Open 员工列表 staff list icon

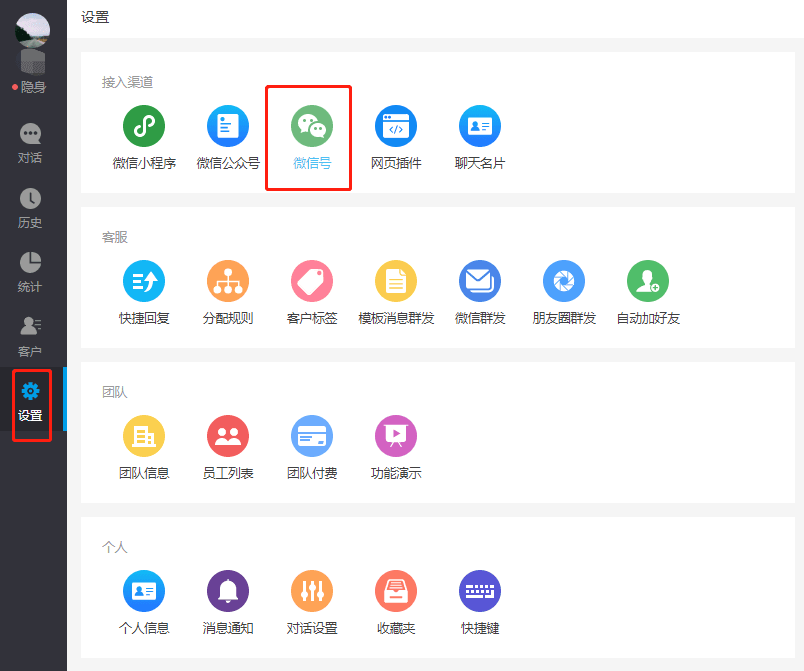[x=228, y=436]
